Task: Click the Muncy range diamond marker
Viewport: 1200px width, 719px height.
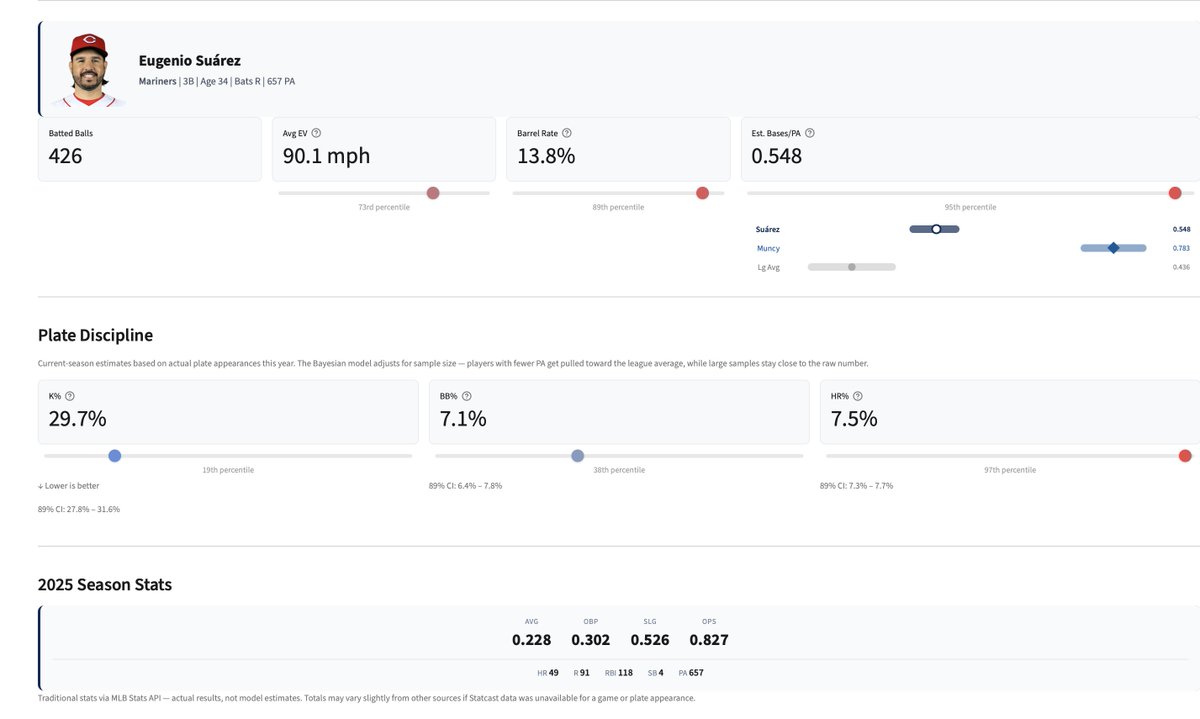Action: 1113,248
